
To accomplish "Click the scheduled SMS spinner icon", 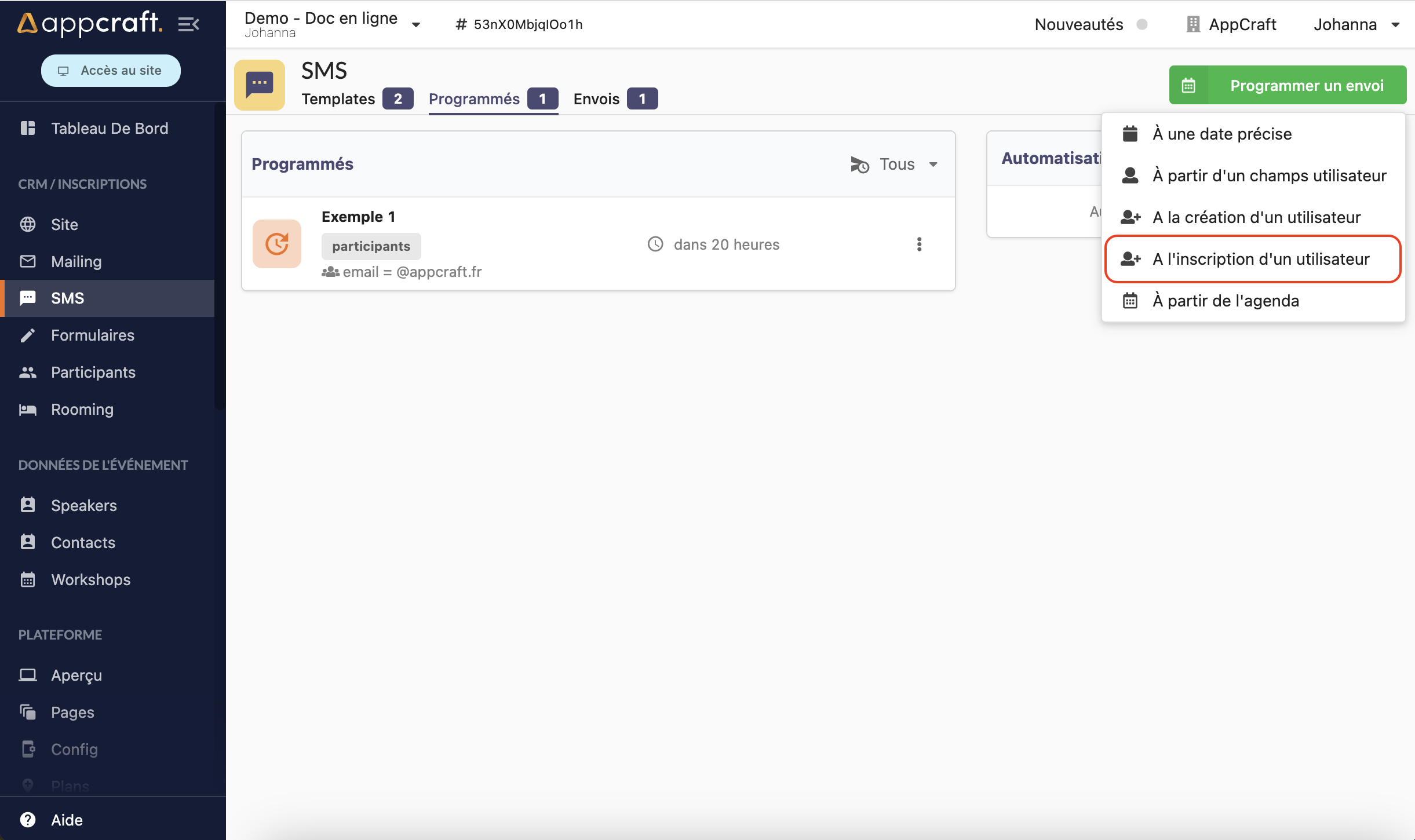I will point(277,243).
